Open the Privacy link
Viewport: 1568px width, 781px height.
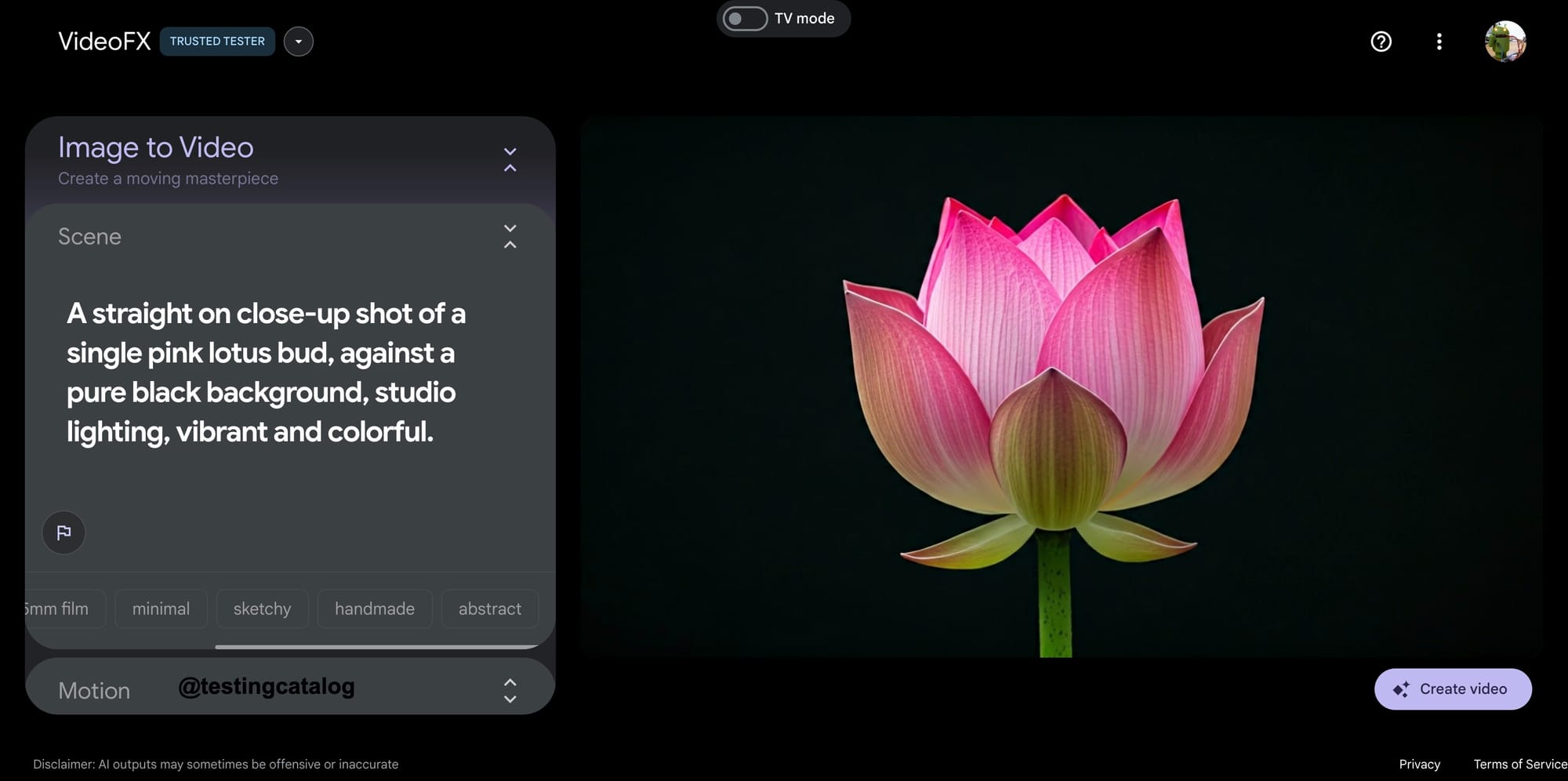point(1419,764)
